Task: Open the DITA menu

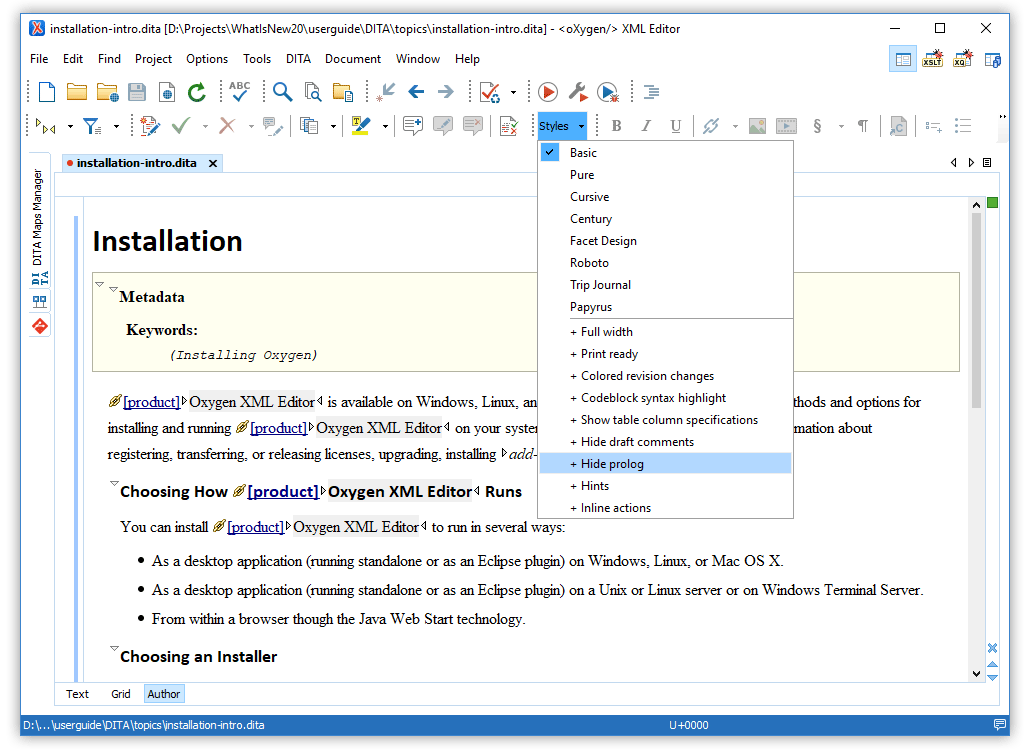Action: pos(298,59)
